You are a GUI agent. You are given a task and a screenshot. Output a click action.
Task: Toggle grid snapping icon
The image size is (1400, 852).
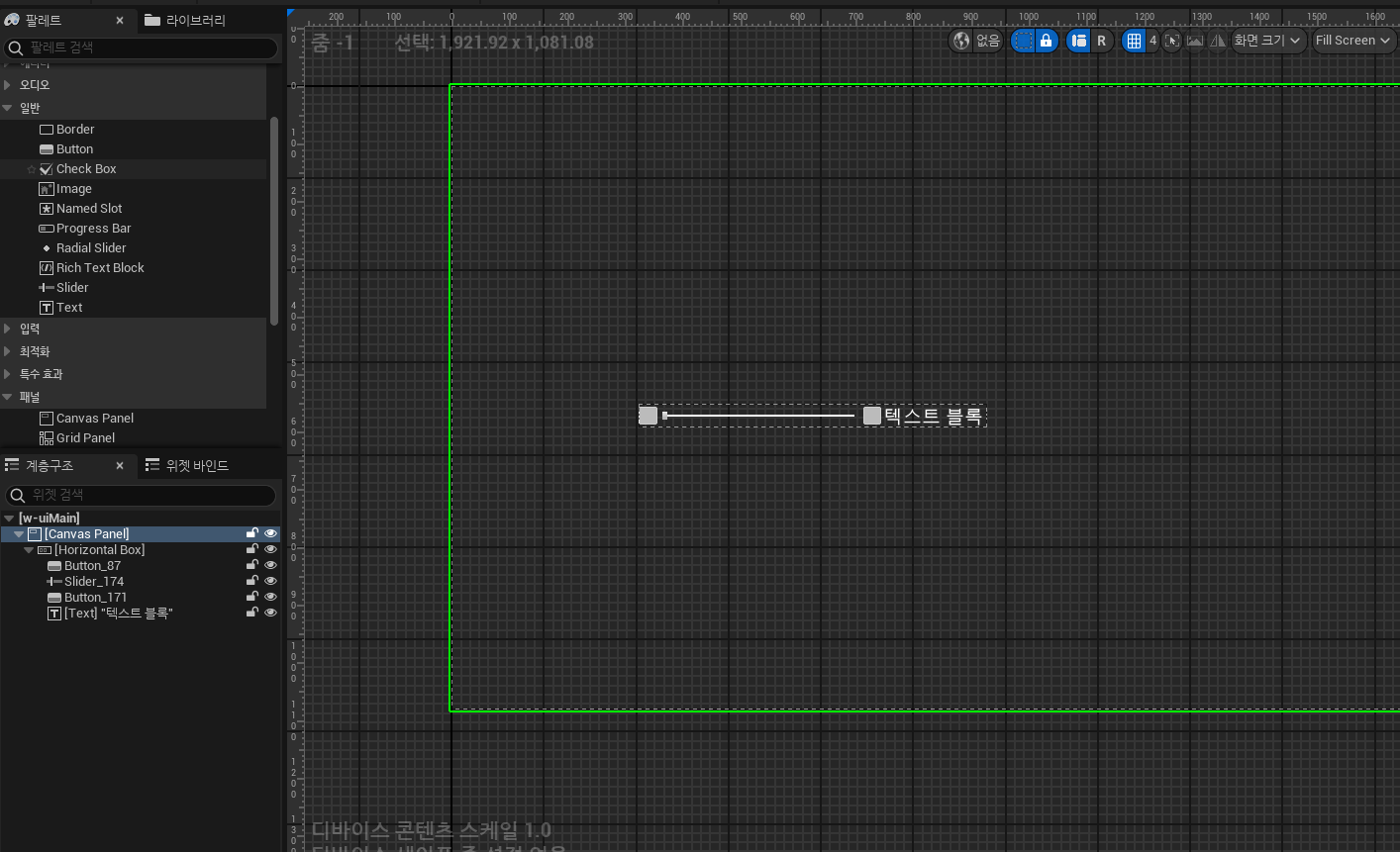click(1135, 41)
